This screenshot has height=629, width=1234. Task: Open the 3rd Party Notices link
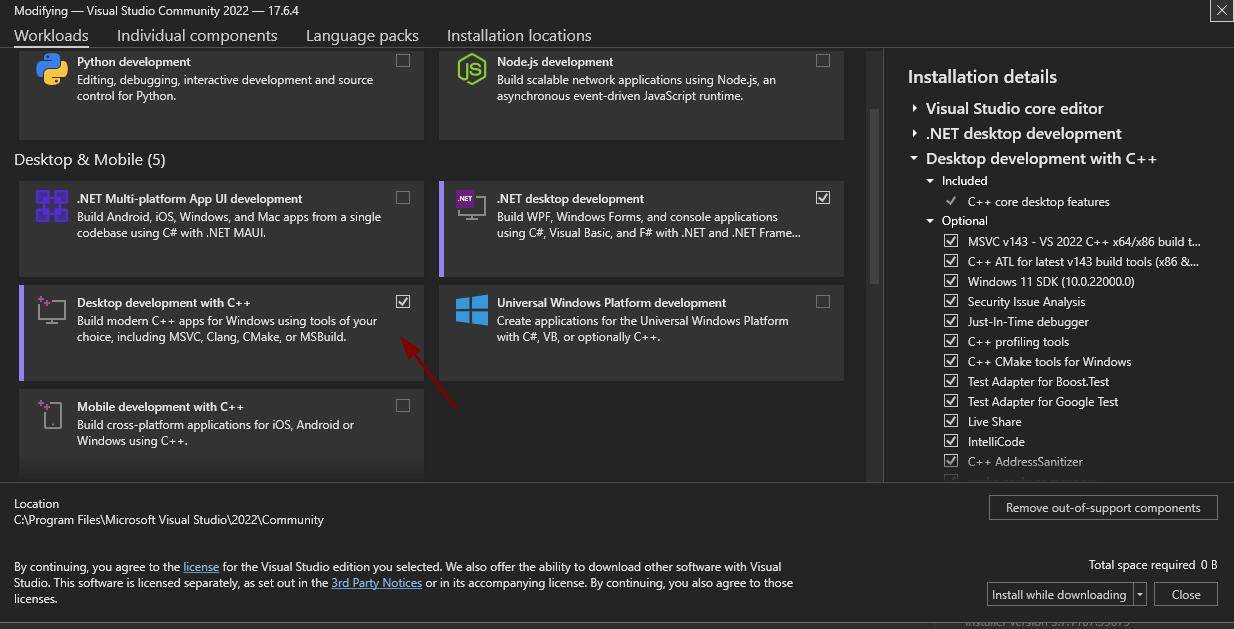pyautogui.click(x=376, y=583)
